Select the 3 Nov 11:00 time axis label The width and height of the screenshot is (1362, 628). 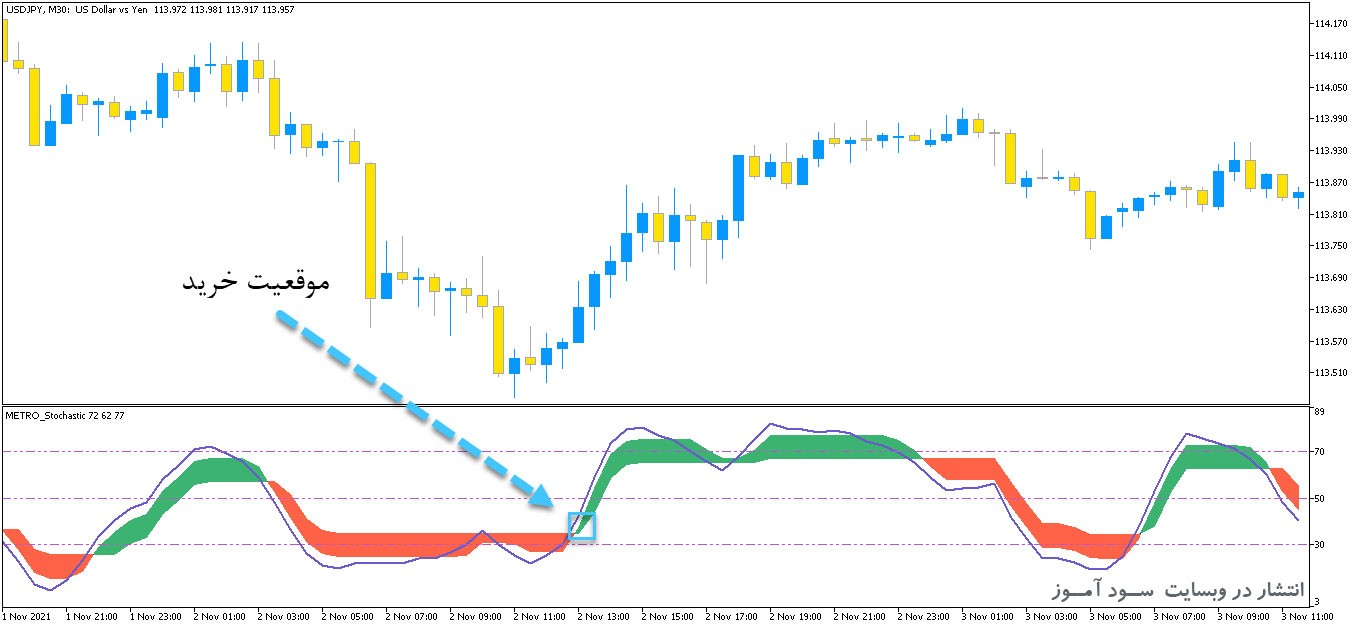[1307, 617]
